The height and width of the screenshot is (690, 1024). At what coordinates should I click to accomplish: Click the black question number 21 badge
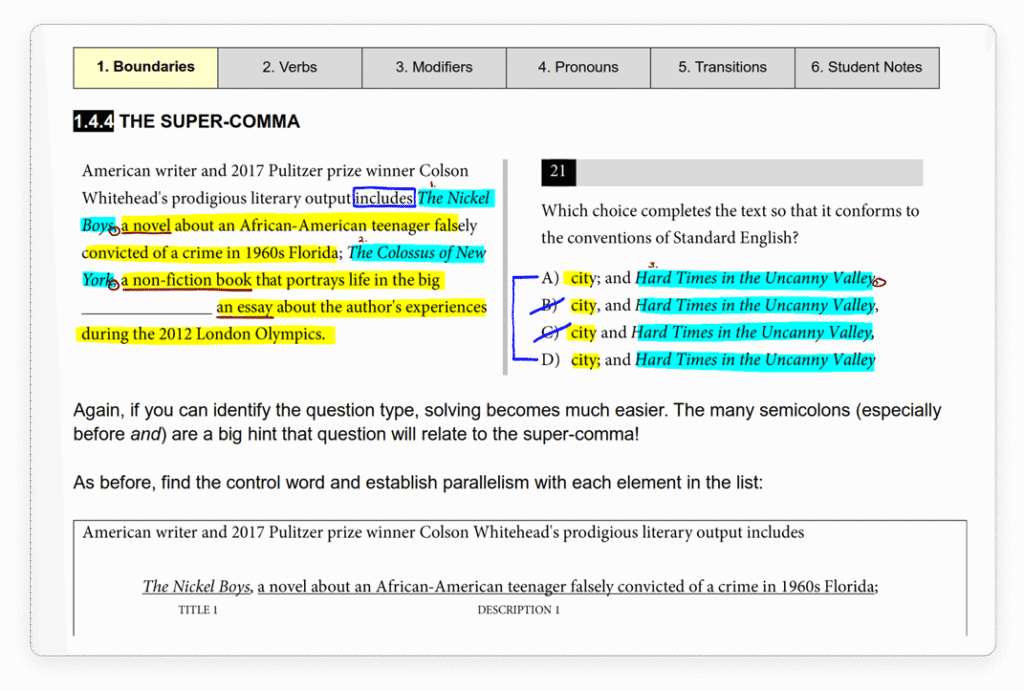tap(558, 172)
